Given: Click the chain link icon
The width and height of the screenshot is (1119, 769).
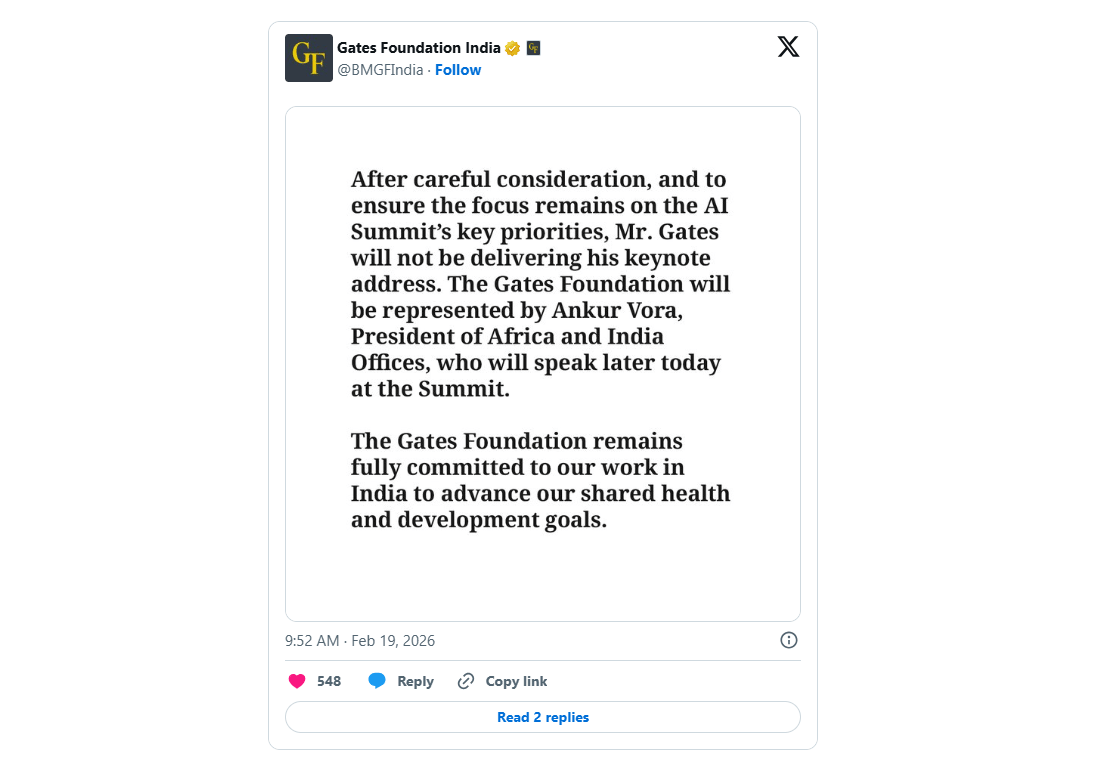Looking at the screenshot, I should click(x=466, y=681).
